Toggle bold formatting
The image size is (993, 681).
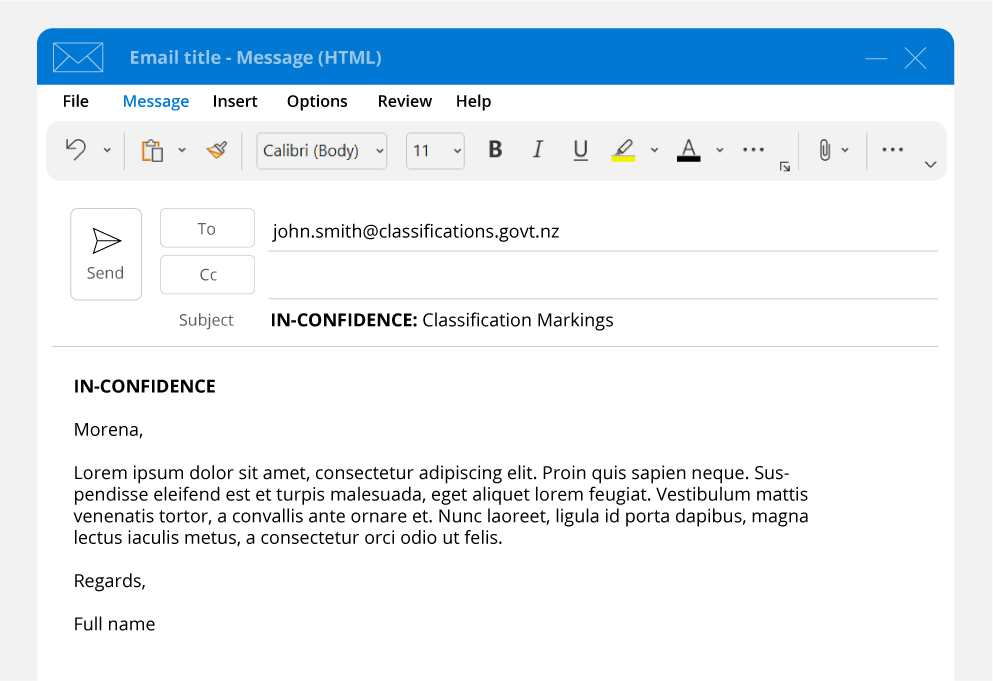click(495, 150)
